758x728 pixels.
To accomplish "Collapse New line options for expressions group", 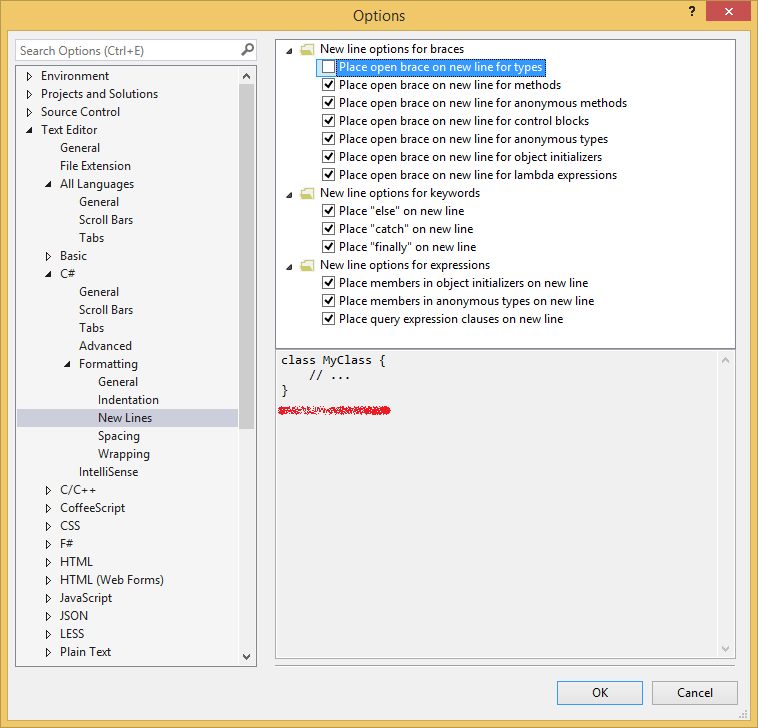I will [289, 266].
